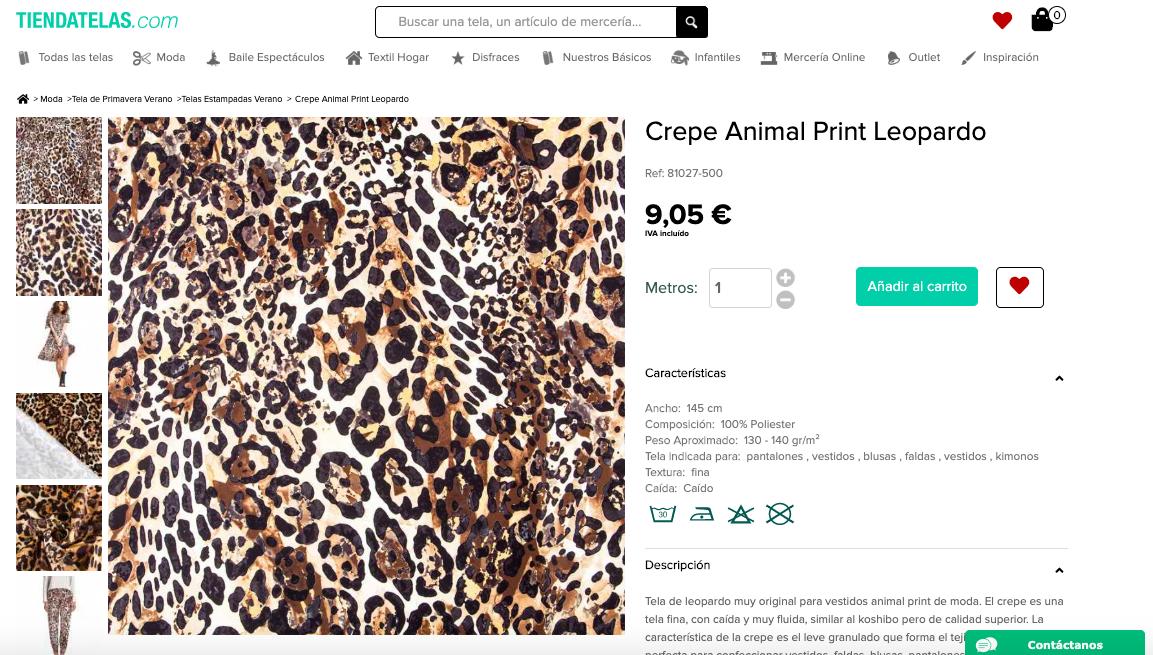Add product to favorites heart button
This screenshot has height=655, width=1153.
(x=1019, y=287)
